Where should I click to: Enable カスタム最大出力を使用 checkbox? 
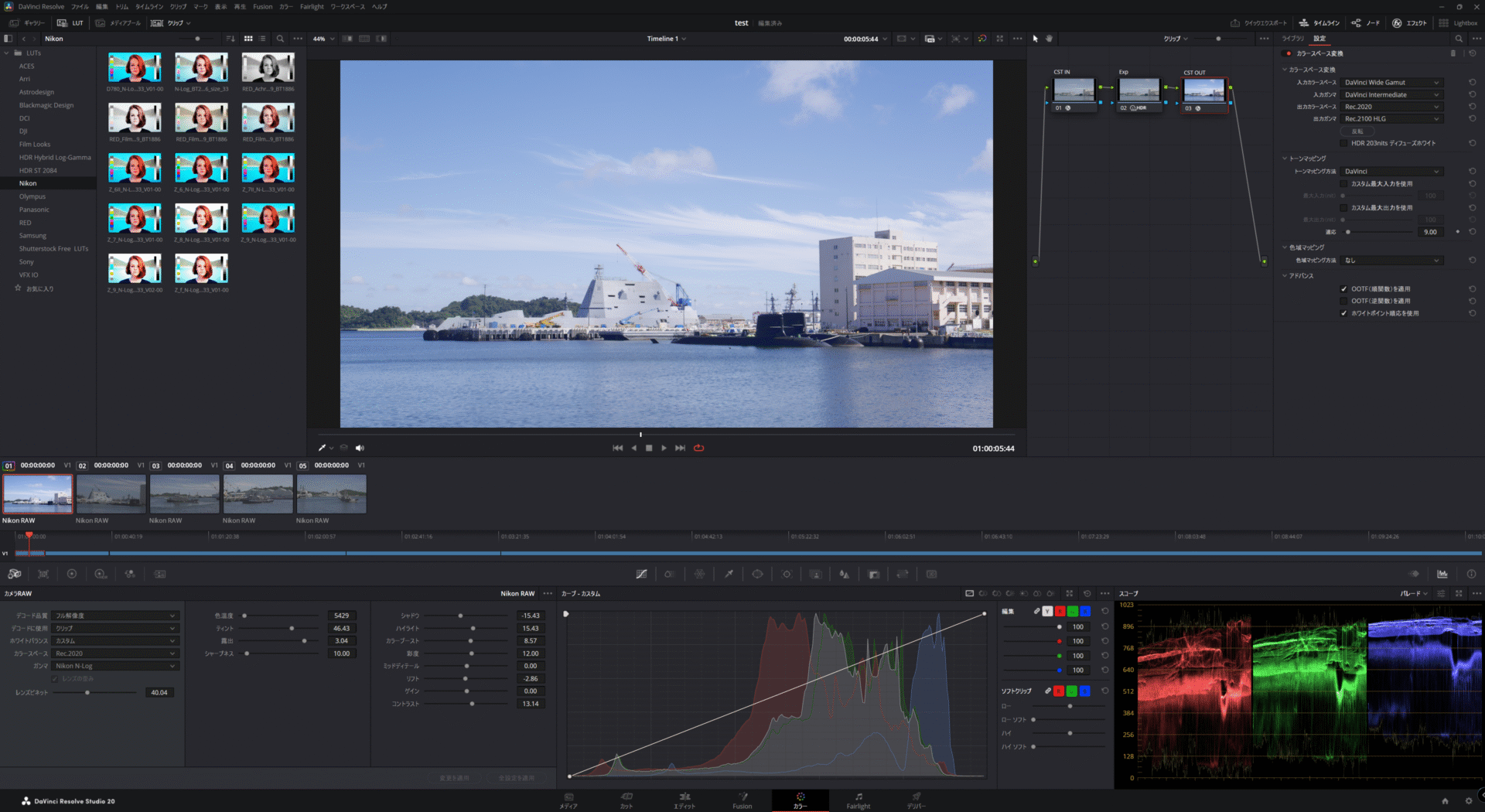pyautogui.click(x=1343, y=208)
